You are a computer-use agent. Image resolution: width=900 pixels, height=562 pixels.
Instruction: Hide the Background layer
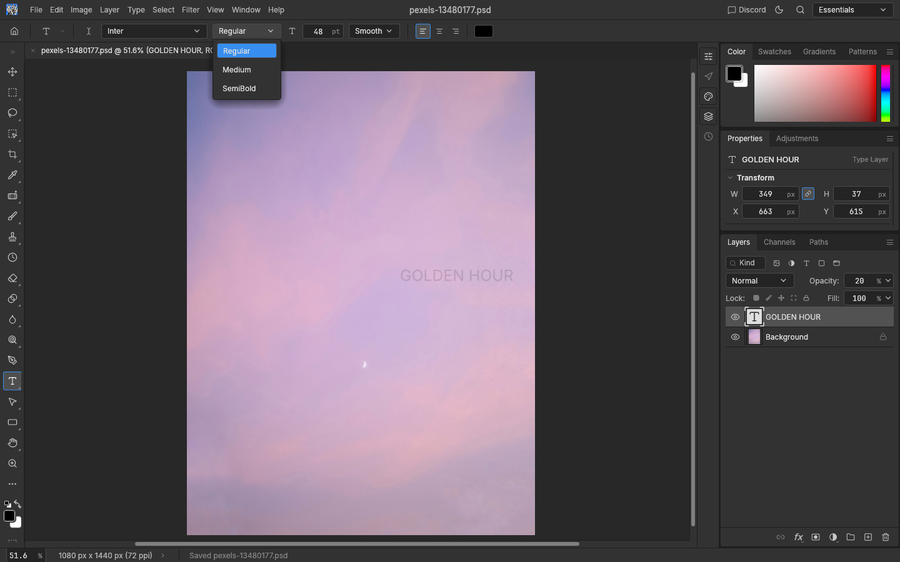coord(735,337)
